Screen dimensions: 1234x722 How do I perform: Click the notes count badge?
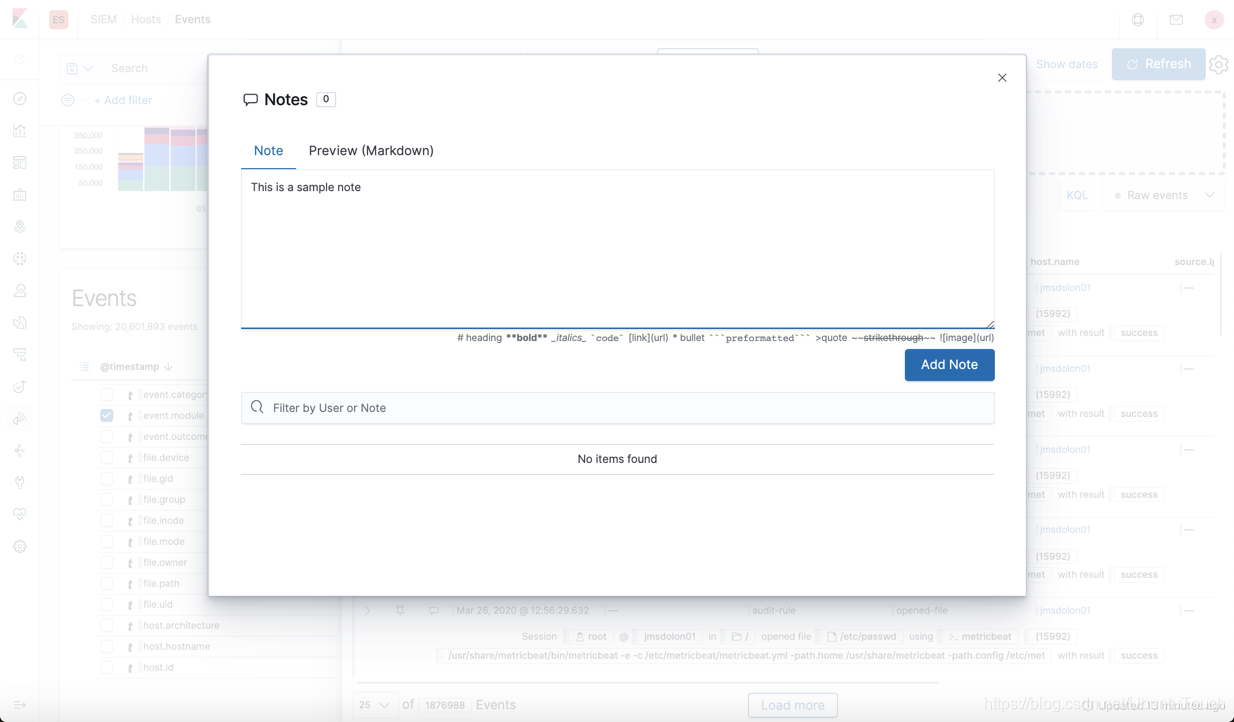(326, 99)
